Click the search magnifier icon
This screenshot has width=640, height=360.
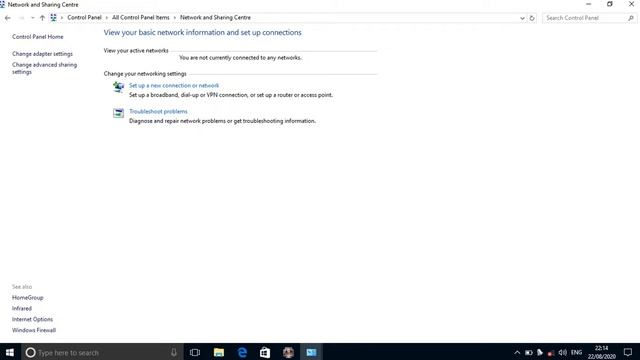(x=631, y=18)
